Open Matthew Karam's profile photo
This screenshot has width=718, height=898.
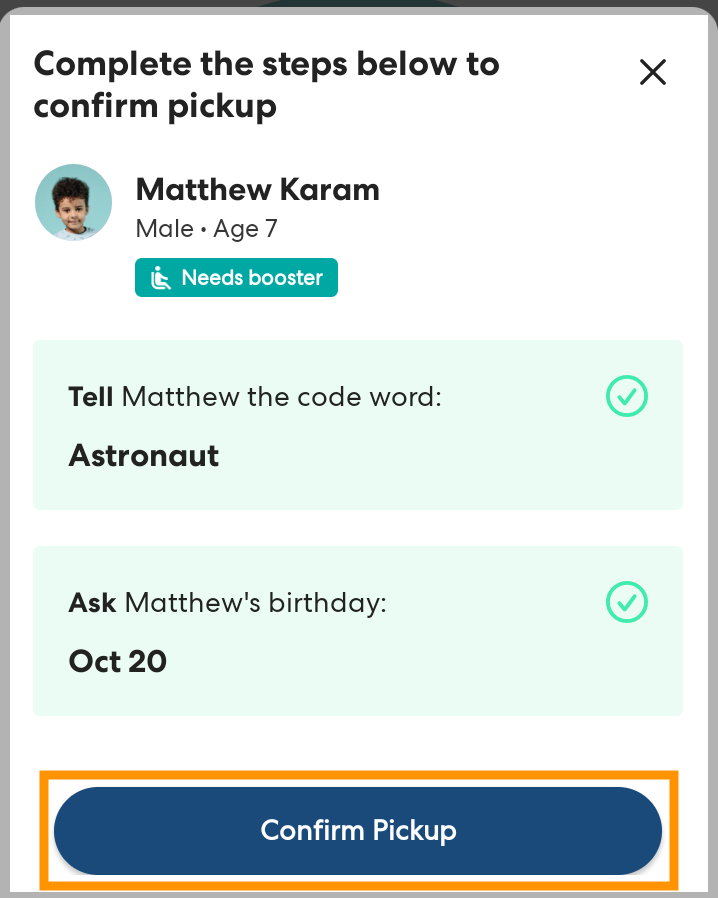73,202
